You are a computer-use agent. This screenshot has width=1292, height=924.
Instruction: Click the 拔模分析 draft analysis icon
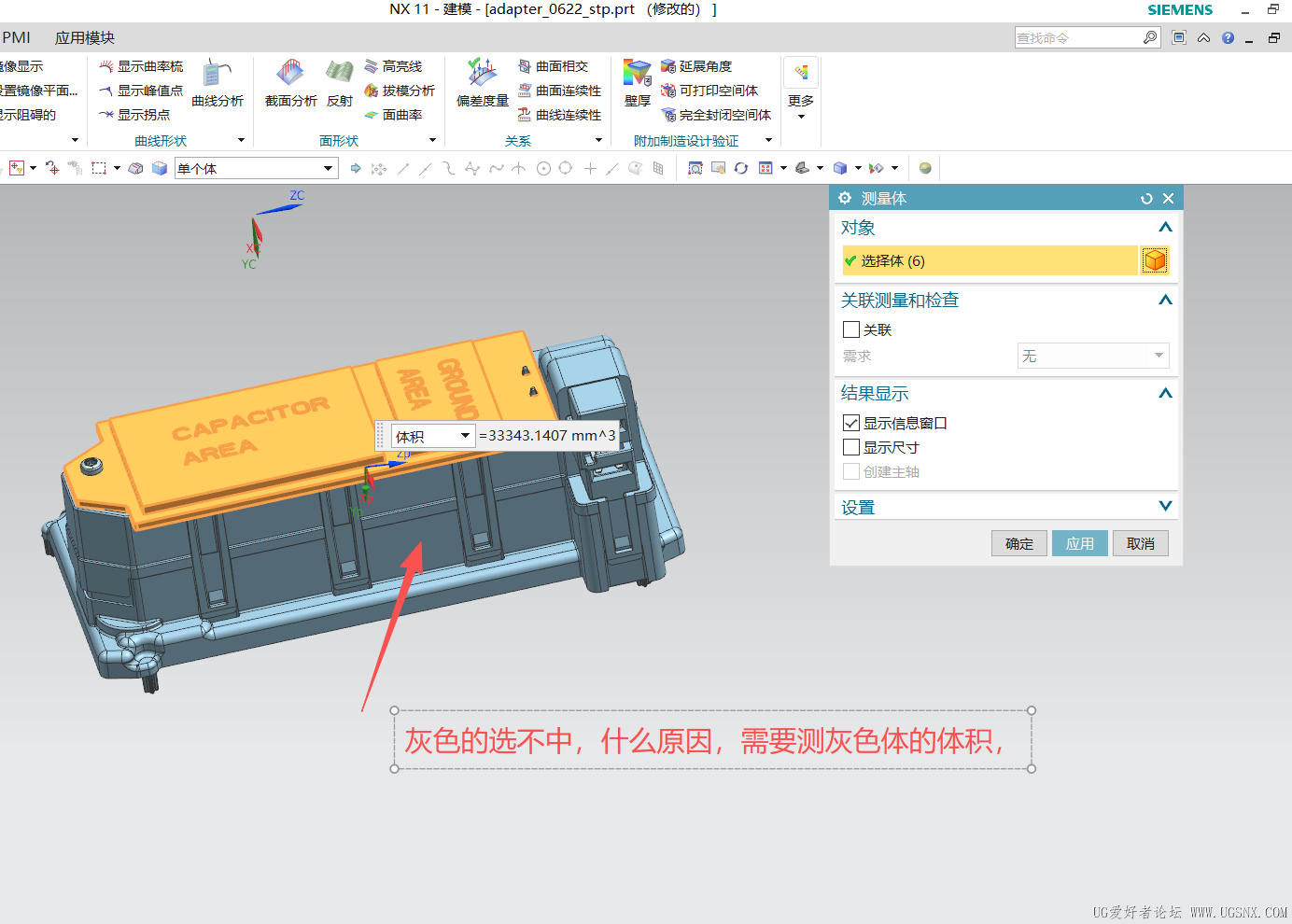[400, 91]
